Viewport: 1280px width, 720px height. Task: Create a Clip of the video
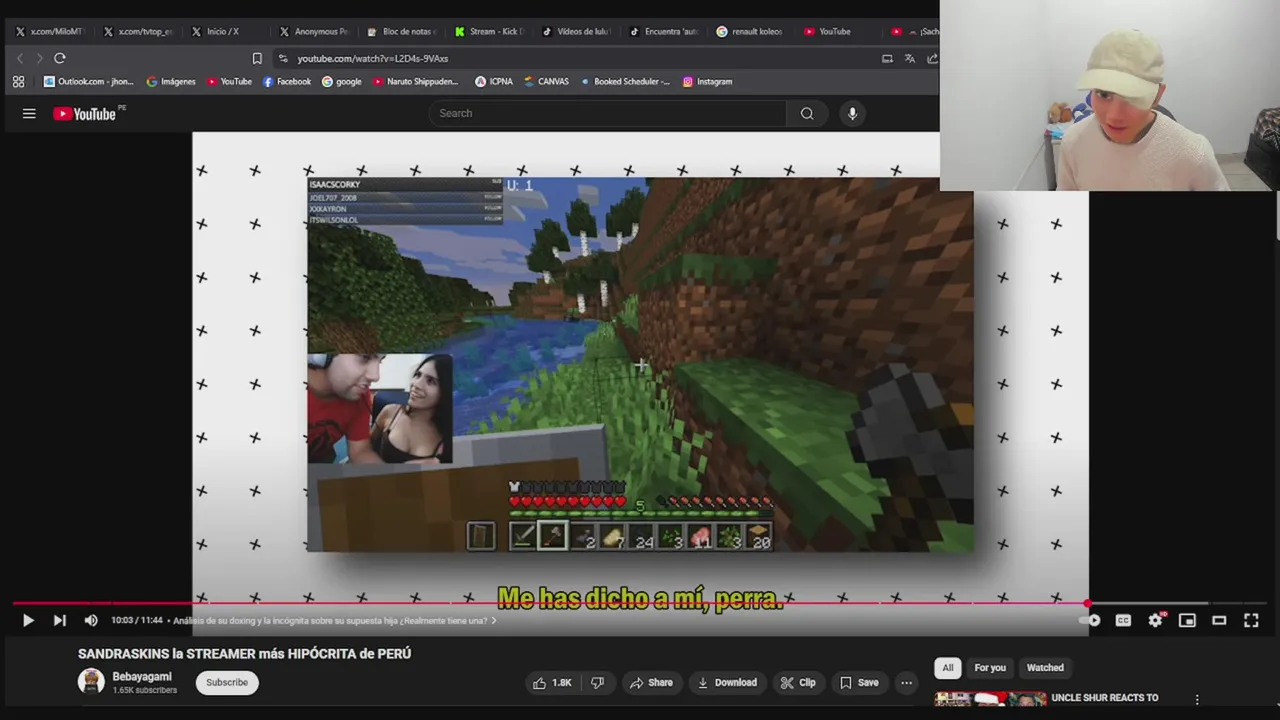pos(798,683)
